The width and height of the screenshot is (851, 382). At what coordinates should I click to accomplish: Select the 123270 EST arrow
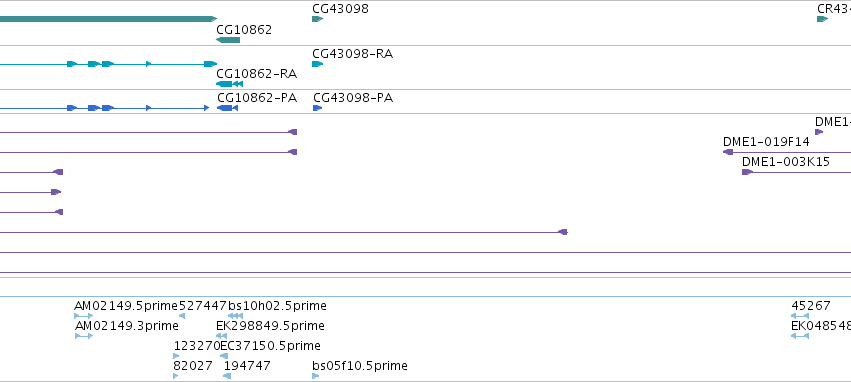click(x=176, y=356)
